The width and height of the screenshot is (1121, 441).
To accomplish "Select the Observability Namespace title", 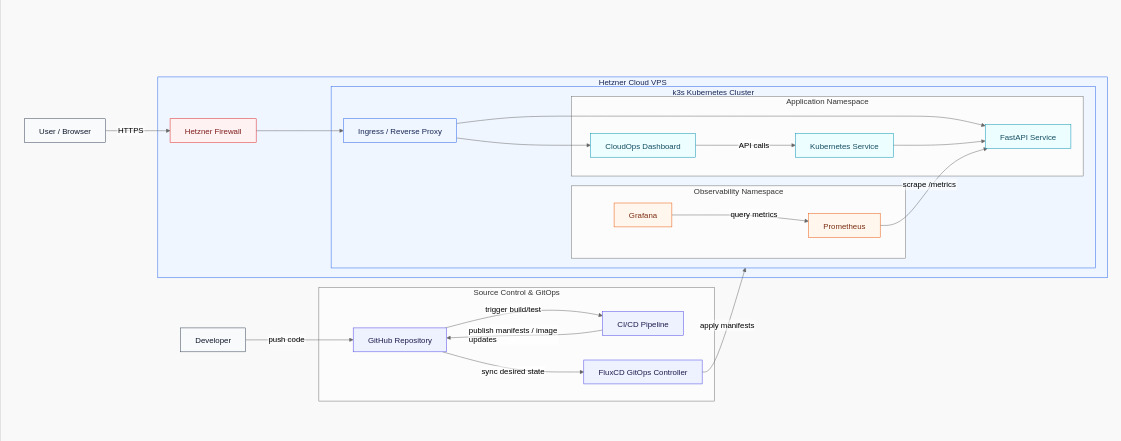I will click(739, 192).
